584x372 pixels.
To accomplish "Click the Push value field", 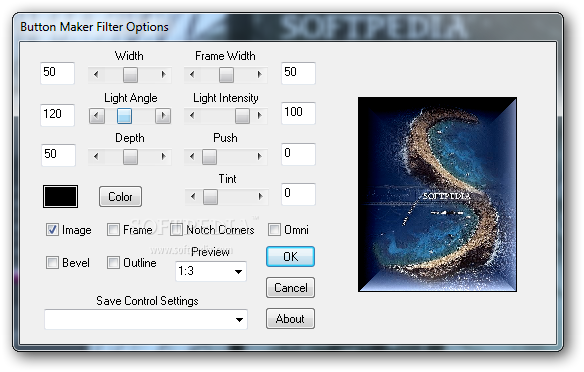I will coord(298,154).
